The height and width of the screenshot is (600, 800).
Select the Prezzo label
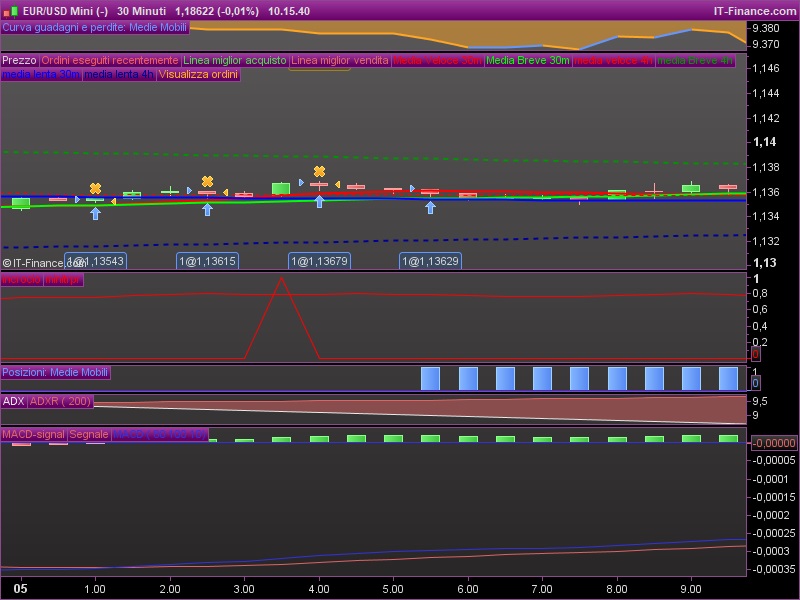coord(19,60)
